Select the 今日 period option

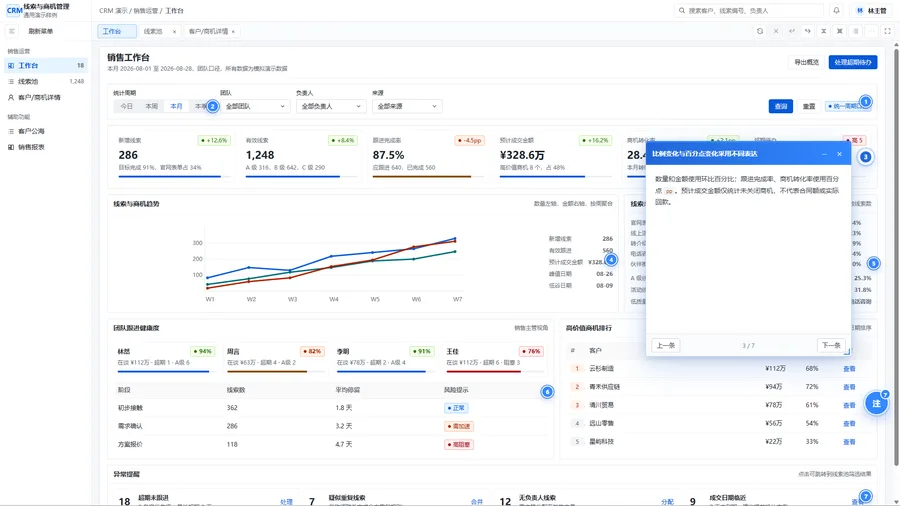[126, 106]
